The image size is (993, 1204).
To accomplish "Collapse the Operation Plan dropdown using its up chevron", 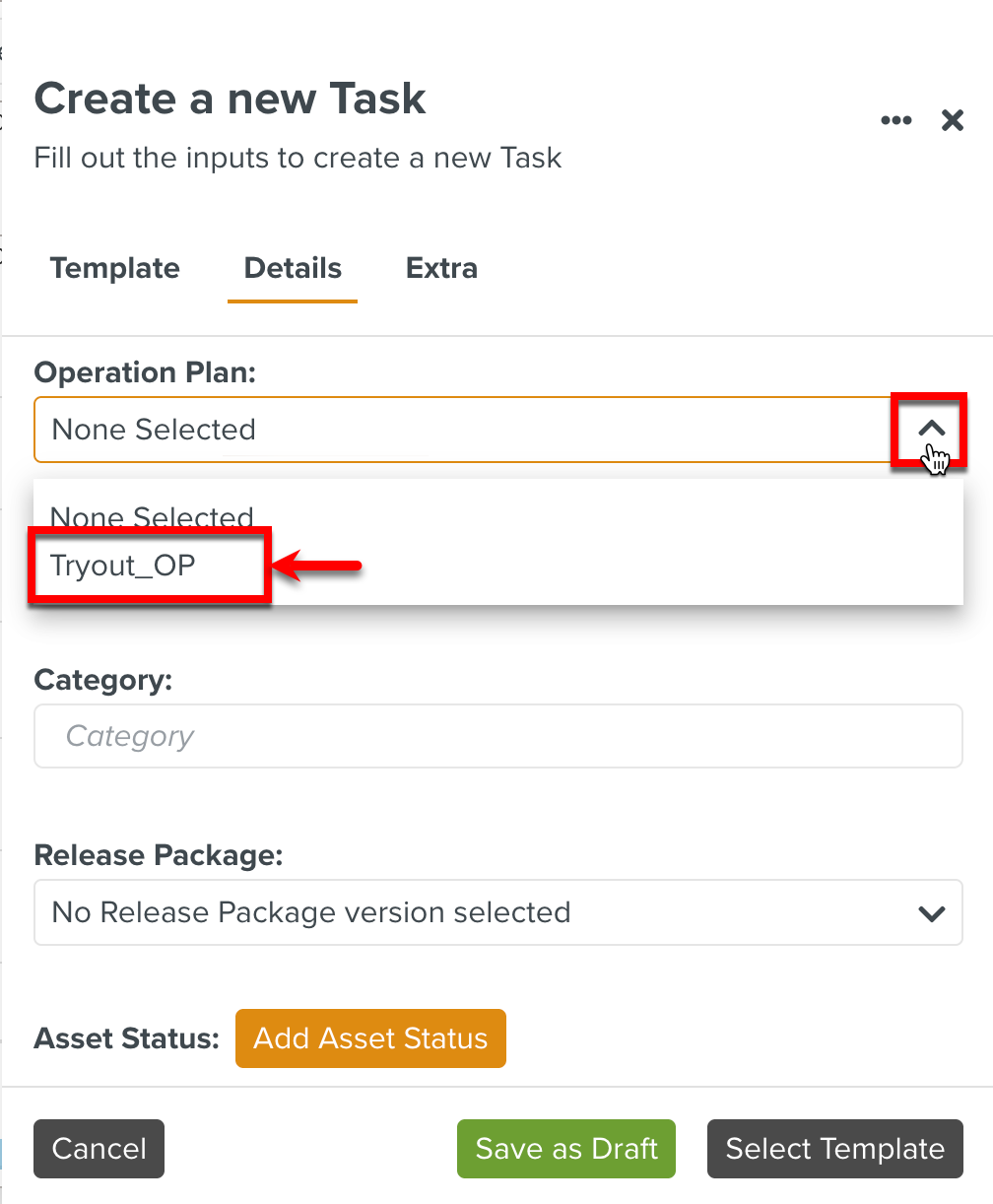I will (x=931, y=429).
